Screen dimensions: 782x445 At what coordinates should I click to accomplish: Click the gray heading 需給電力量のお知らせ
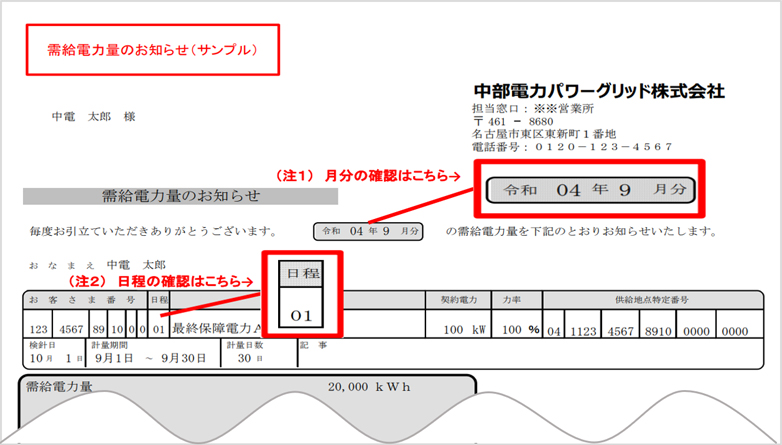pyautogui.click(x=181, y=196)
